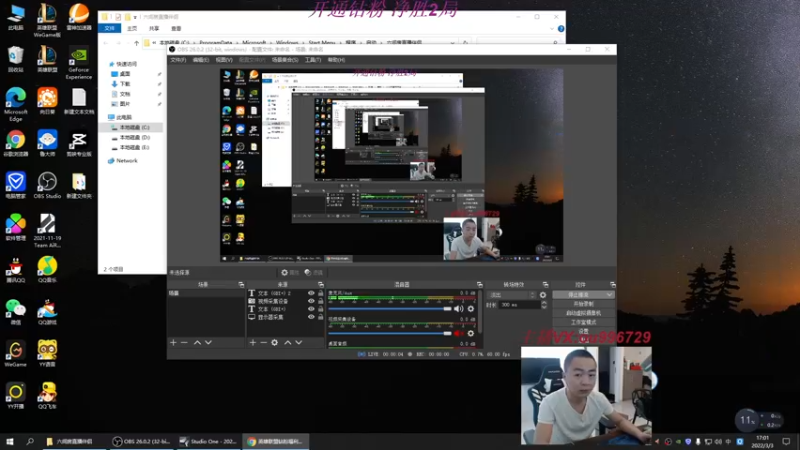
Task: Hide the 视频采集设备 source
Action: pos(311,301)
